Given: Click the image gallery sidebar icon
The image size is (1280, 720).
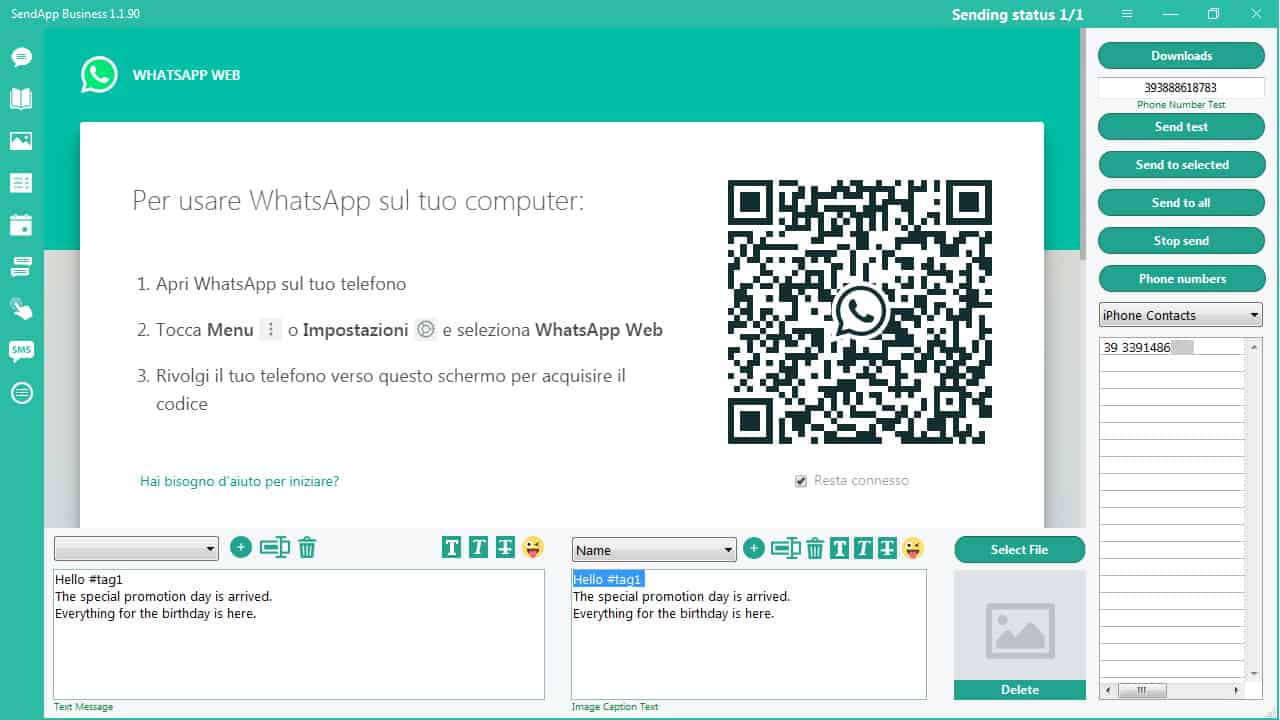Looking at the screenshot, I should [x=21, y=141].
